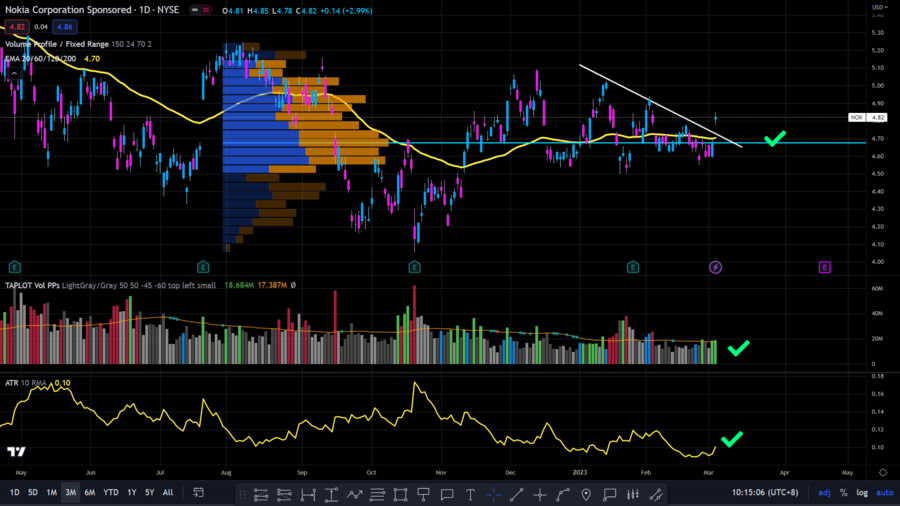Open the go-to-date calendar icon
The width and height of the screenshot is (900, 506).
[x=199, y=492]
